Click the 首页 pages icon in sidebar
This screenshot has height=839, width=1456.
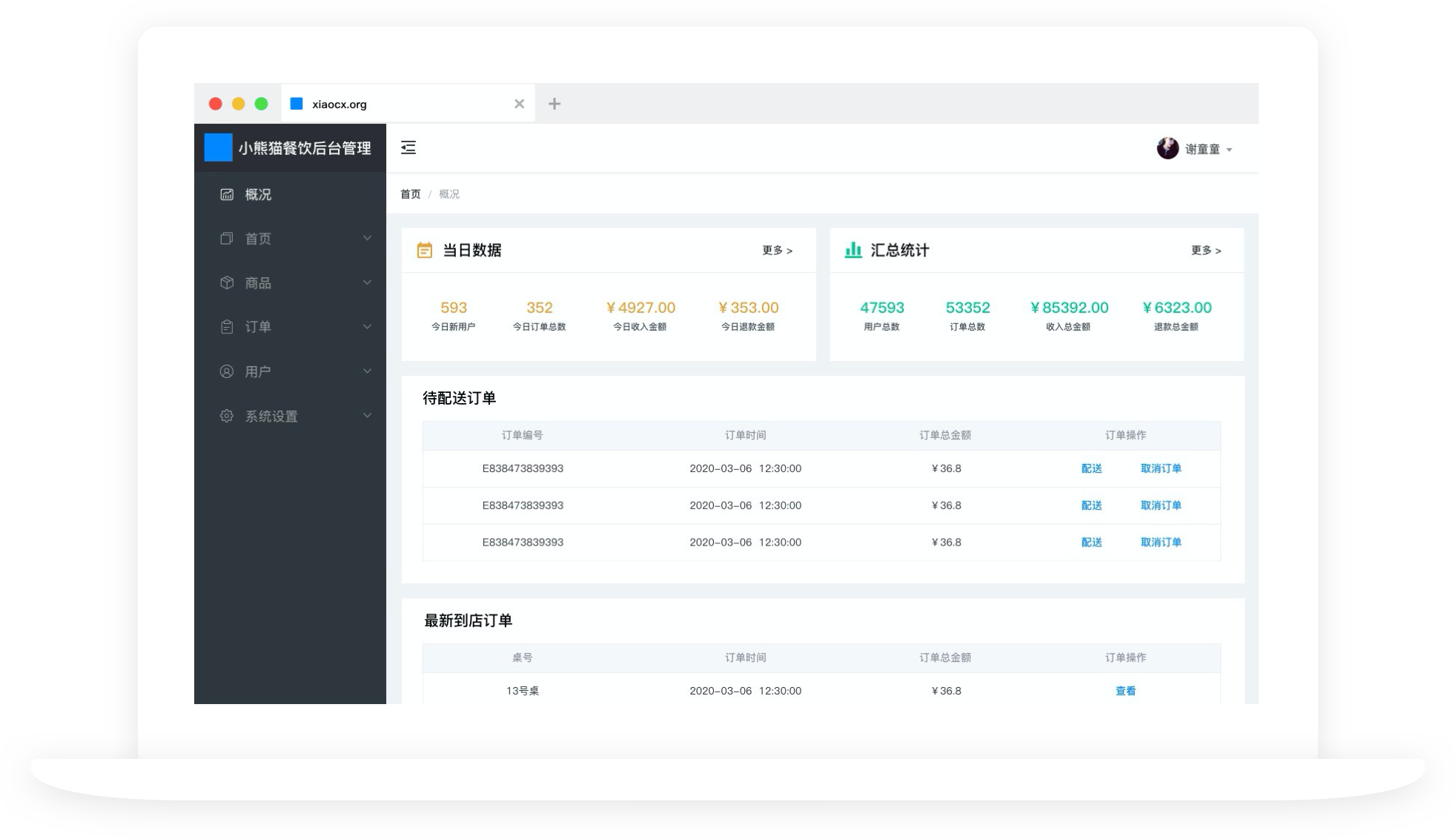click(227, 239)
